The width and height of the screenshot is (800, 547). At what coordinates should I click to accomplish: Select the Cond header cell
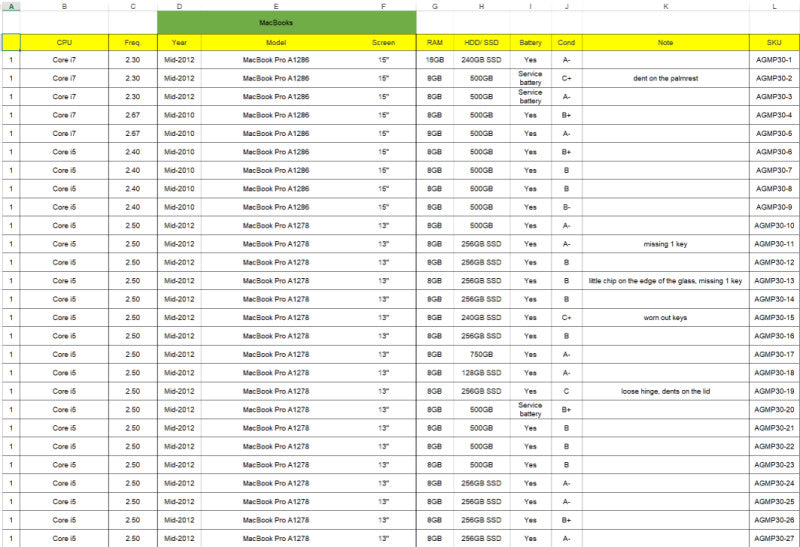[x=566, y=42]
